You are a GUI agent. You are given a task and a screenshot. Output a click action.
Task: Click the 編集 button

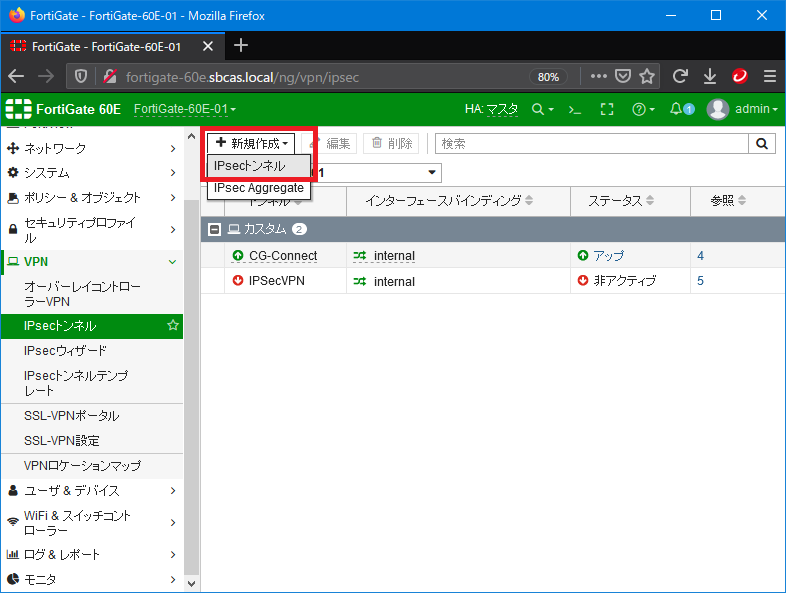point(331,143)
